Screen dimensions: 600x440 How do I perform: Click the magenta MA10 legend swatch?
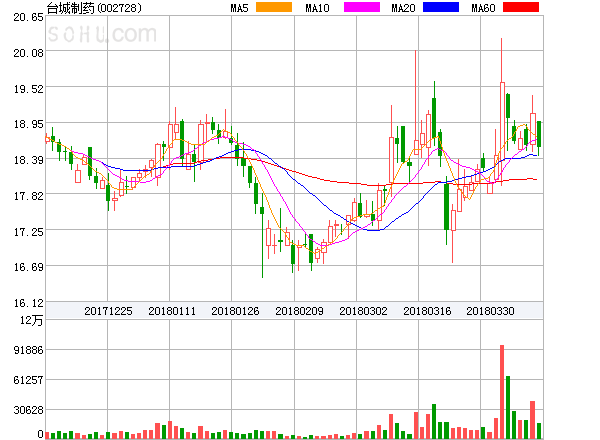click(362, 7)
